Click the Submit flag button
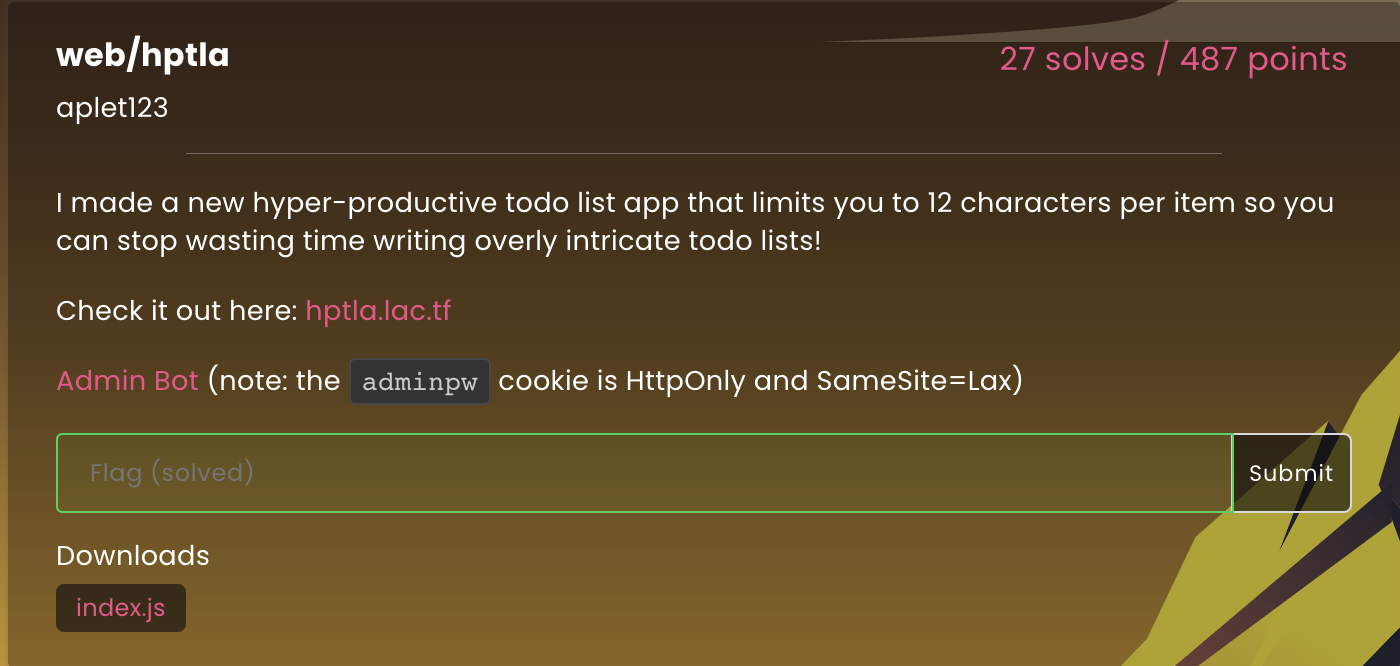This screenshot has width=1400, height=666. coord(1291,473)
